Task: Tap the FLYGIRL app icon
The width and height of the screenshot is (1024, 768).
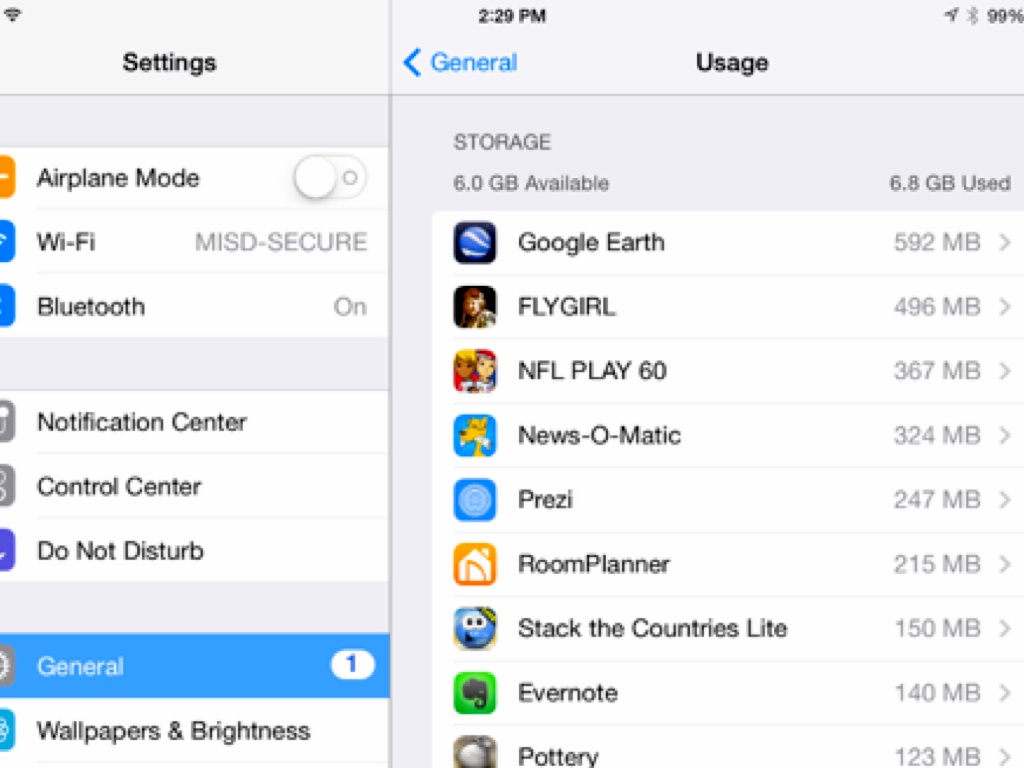Action: tap(475, 307)
